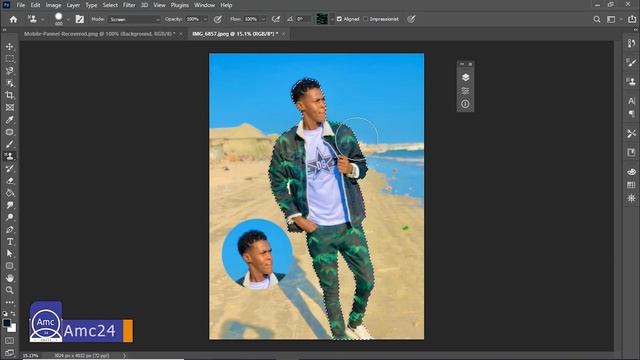
Task: Open the brush preset picker dropdown
Action: coord(68,19)
